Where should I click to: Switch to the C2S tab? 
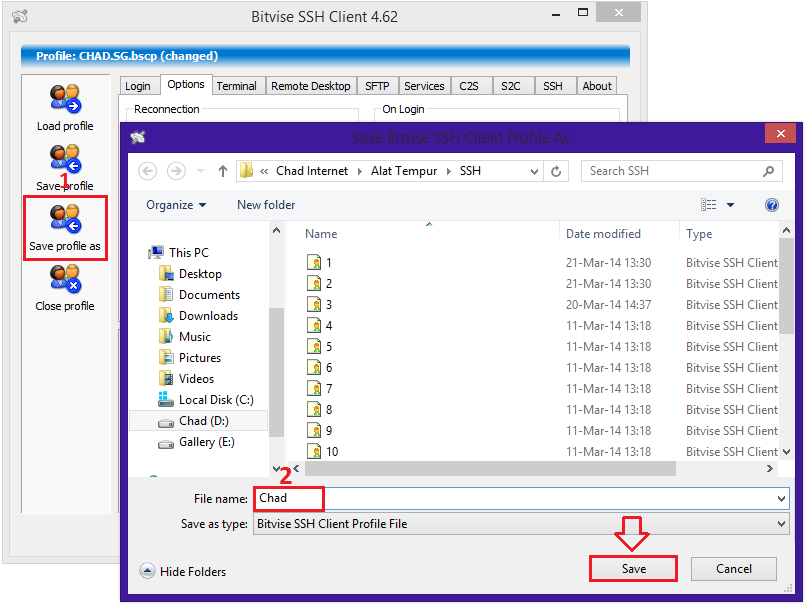point(469,86)
